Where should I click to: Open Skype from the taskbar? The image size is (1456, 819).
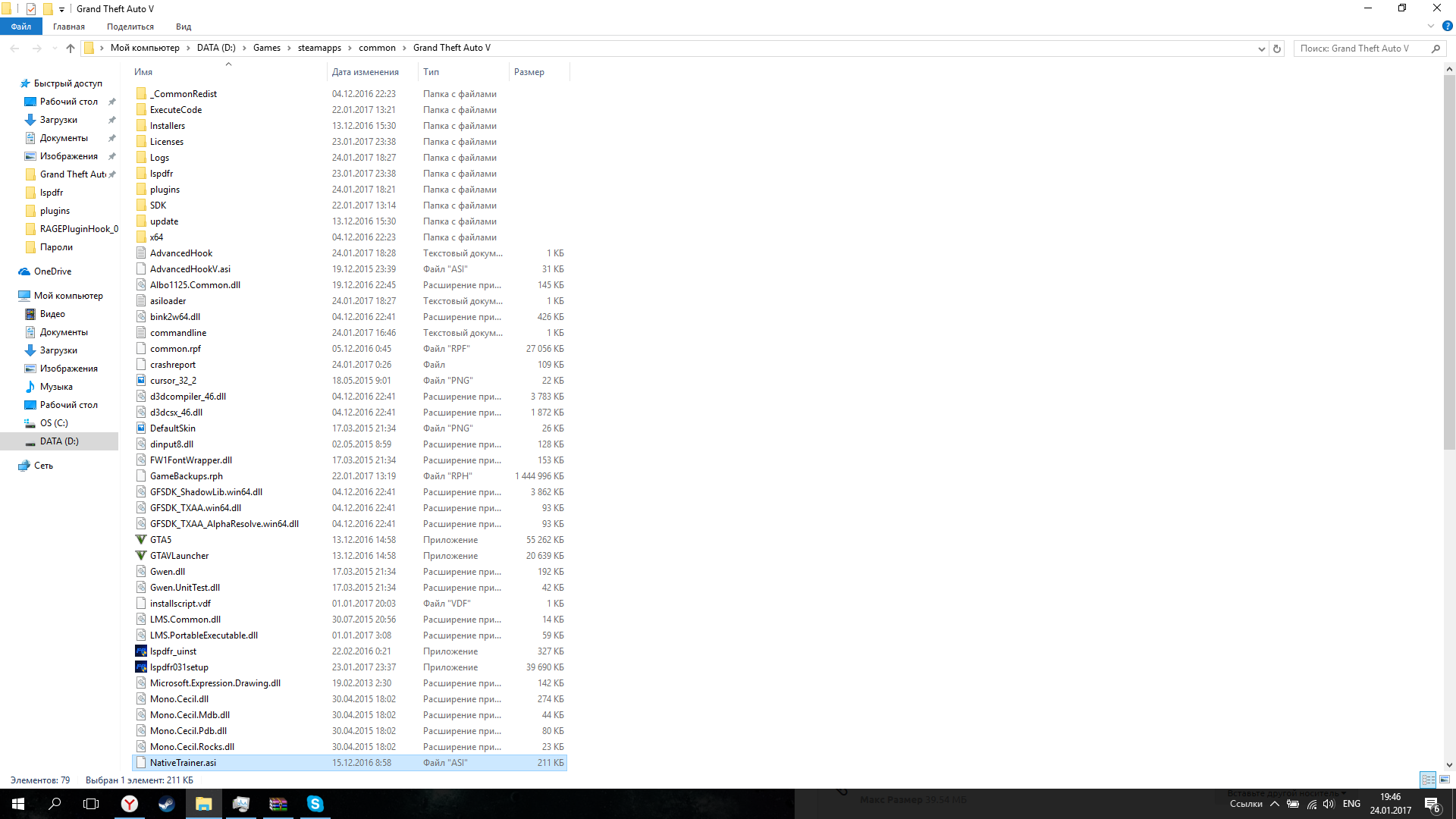point(315,804)
